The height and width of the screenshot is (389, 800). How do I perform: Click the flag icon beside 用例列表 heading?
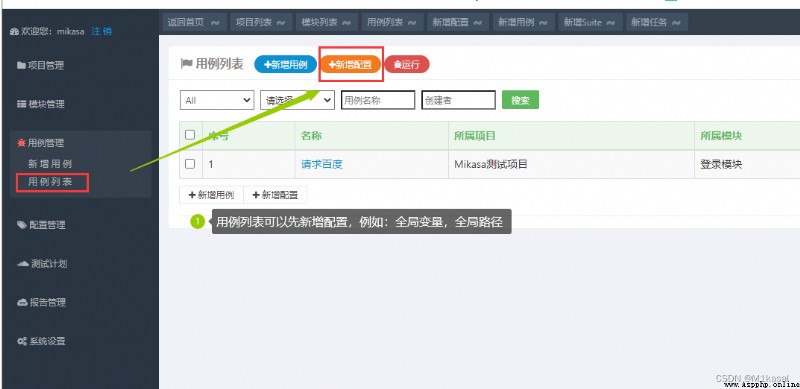pos(187,64)
